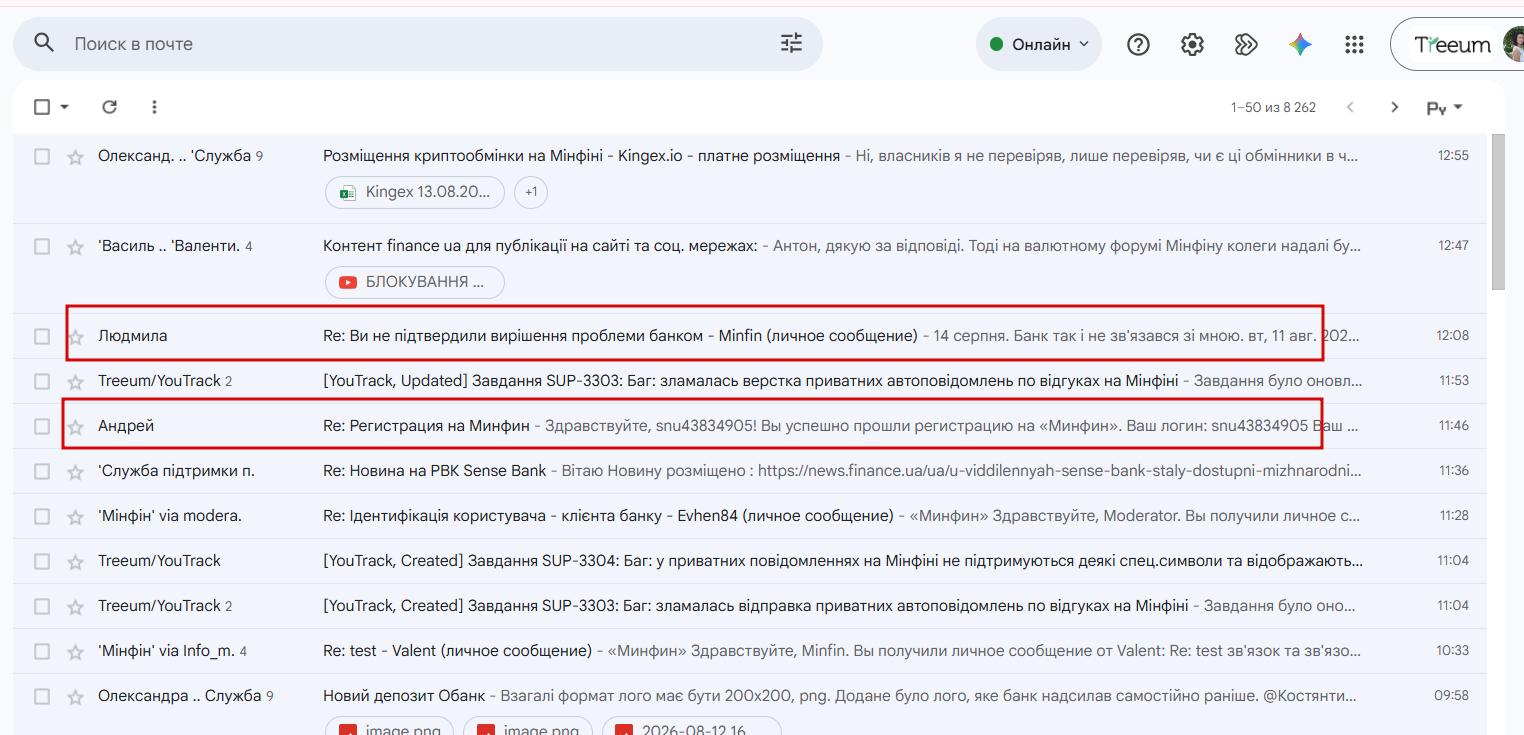Refresh the inbox list
The height and width of the screenshot is (735, 1524).
click(x=110, y=107)
